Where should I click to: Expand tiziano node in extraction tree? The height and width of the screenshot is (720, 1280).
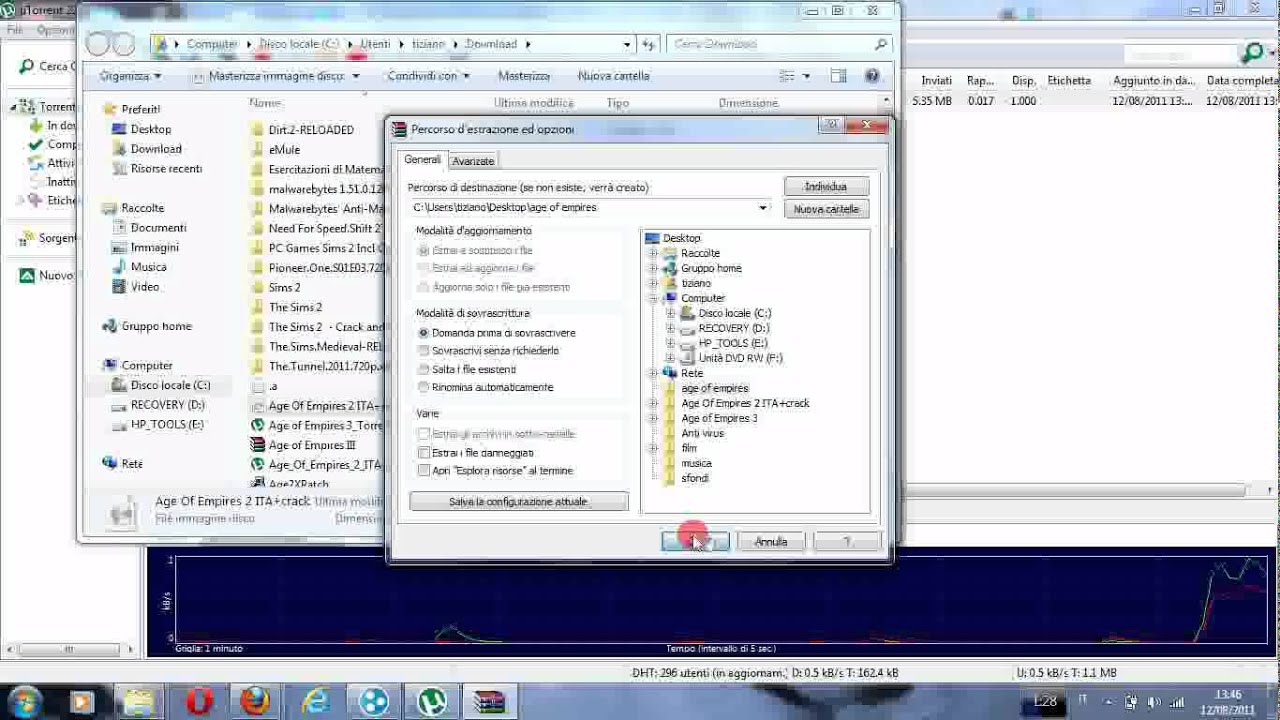tap(654, 283)
